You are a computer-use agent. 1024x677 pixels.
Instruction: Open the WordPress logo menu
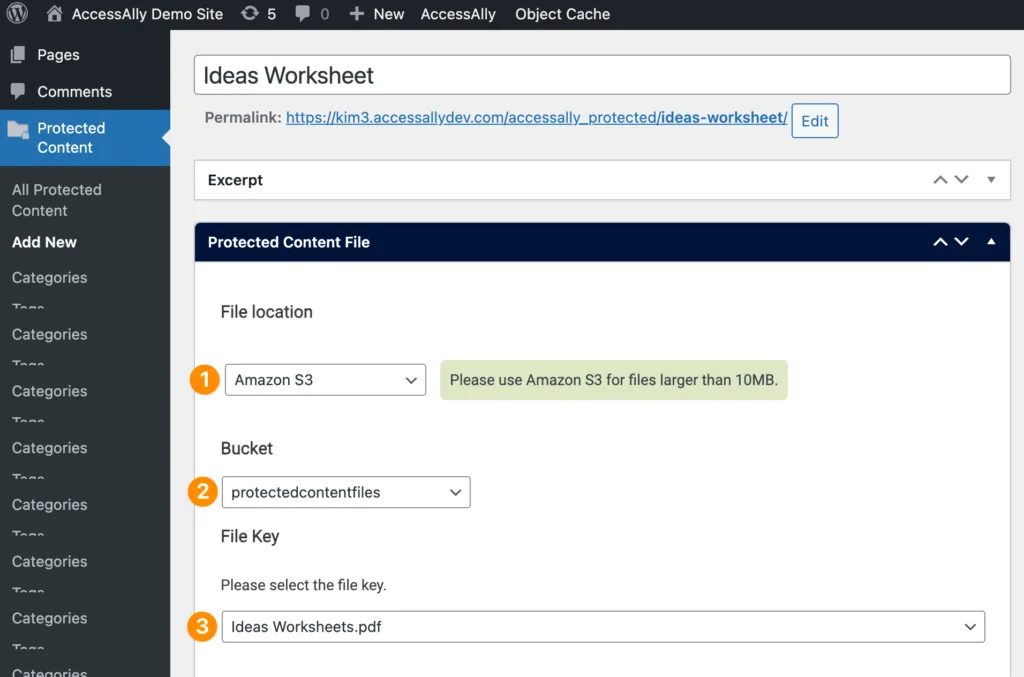tap(17, 14)
